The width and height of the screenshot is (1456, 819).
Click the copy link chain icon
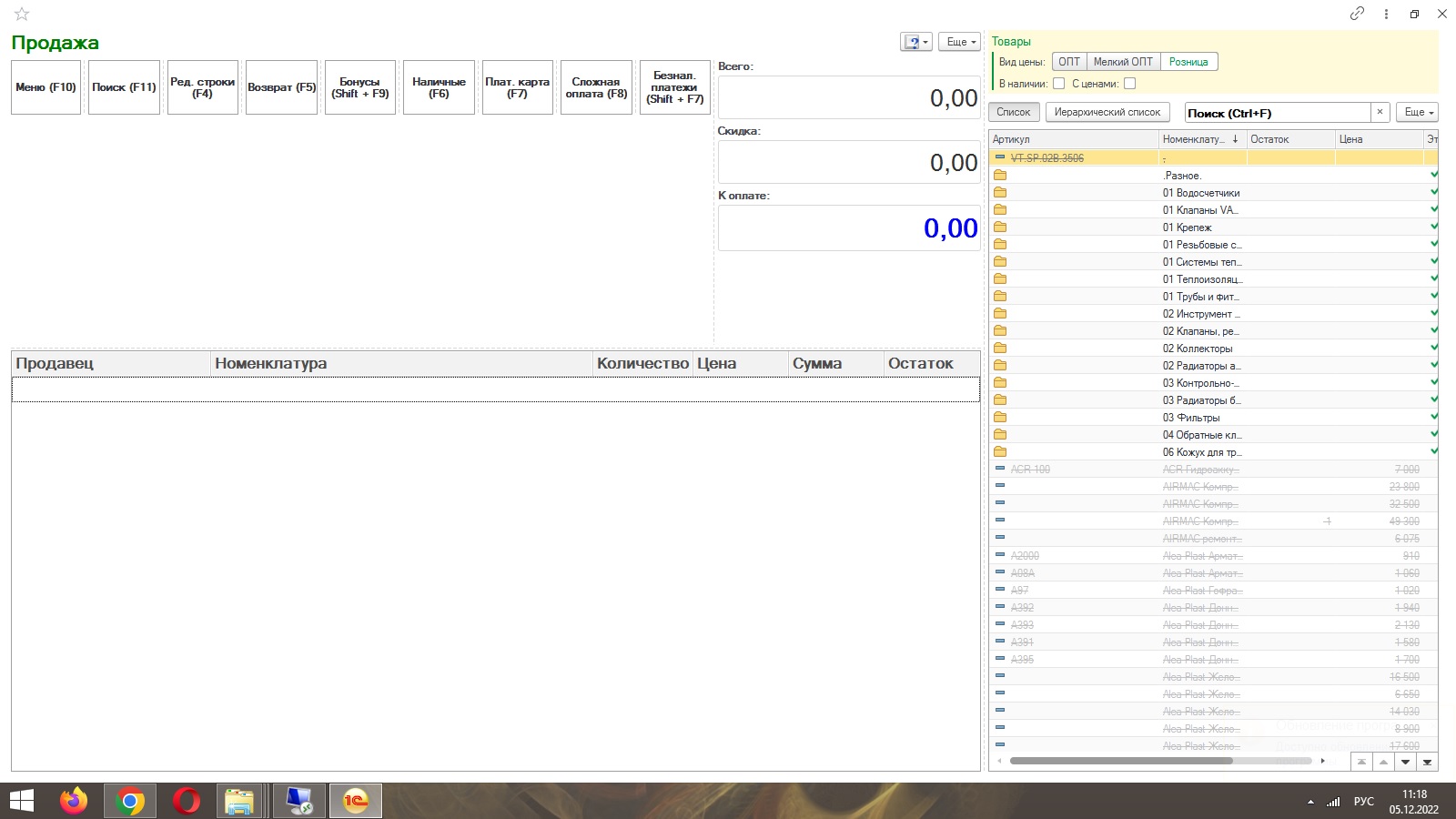click(x=1357, y=14)
